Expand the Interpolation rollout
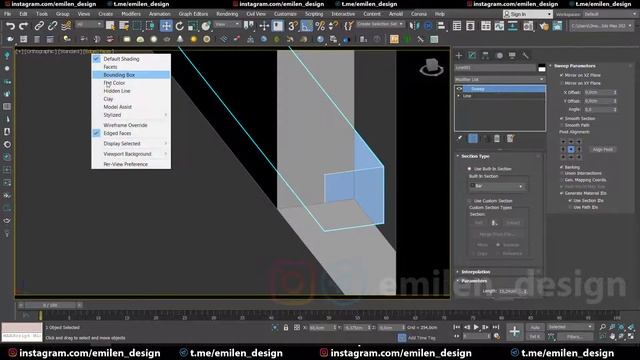Viewport: 640px width, 360px height. pos(475,272)
